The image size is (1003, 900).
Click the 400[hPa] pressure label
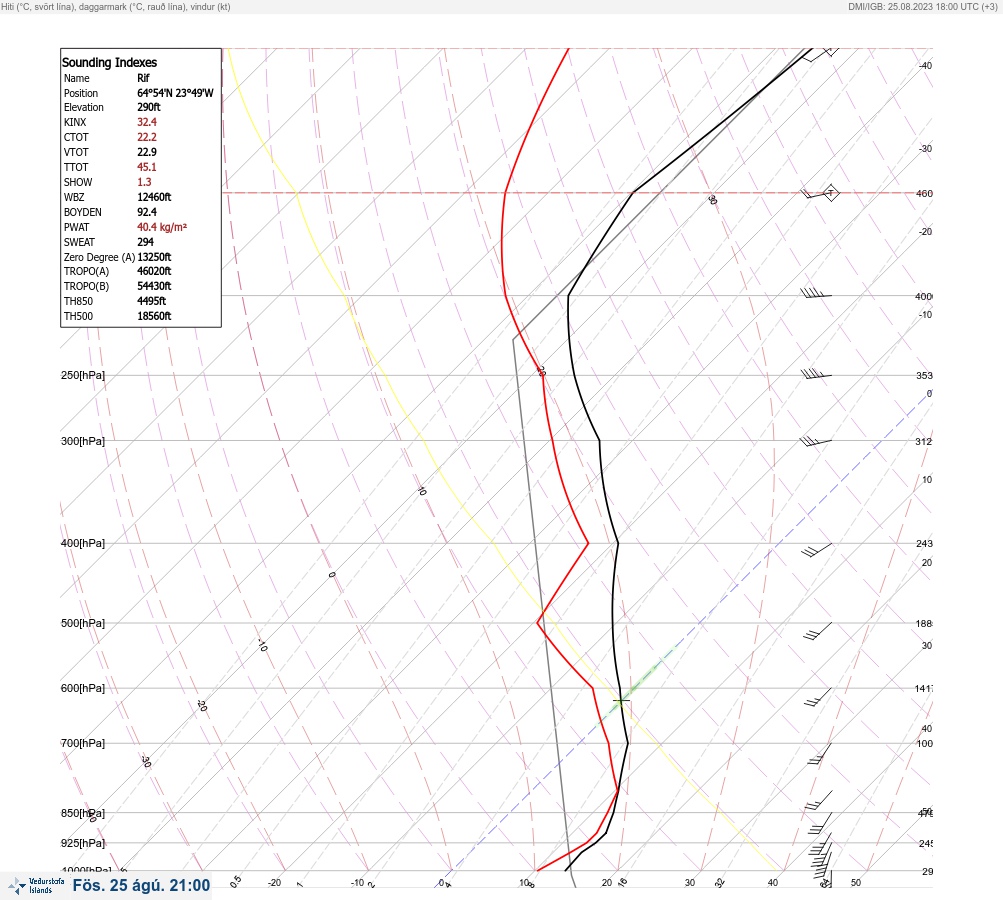pyautogui.click(x=83, y=544)
